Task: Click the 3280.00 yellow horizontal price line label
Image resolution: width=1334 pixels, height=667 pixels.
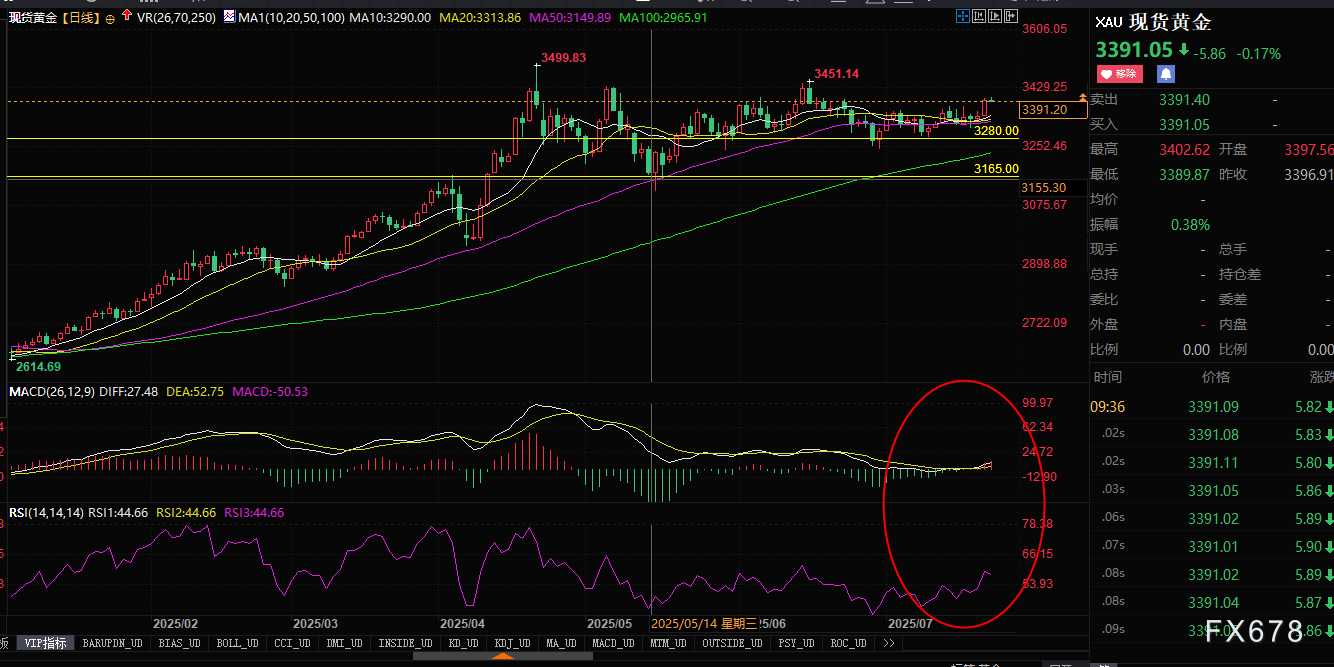Action: point(995,131)
